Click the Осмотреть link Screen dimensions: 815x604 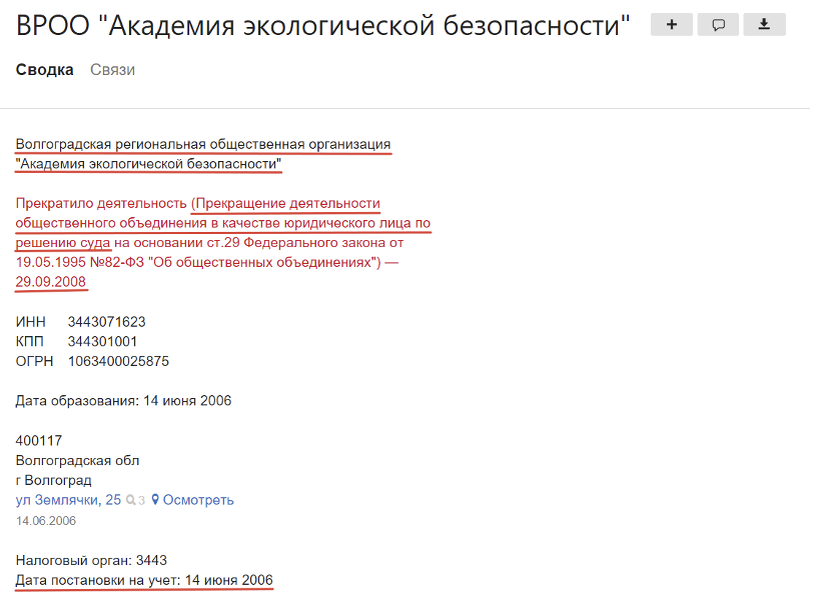pyautogui.click(x=199, y=500)
